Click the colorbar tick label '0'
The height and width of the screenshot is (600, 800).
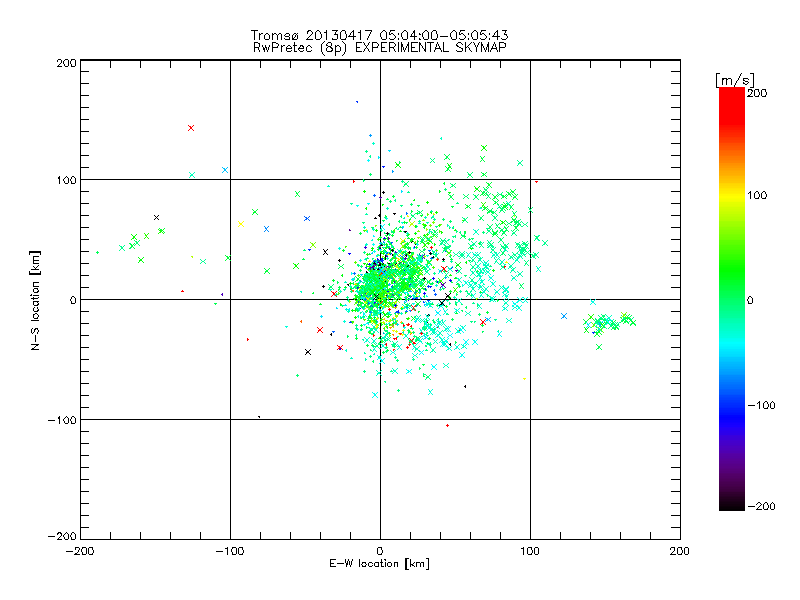(750, 300)
